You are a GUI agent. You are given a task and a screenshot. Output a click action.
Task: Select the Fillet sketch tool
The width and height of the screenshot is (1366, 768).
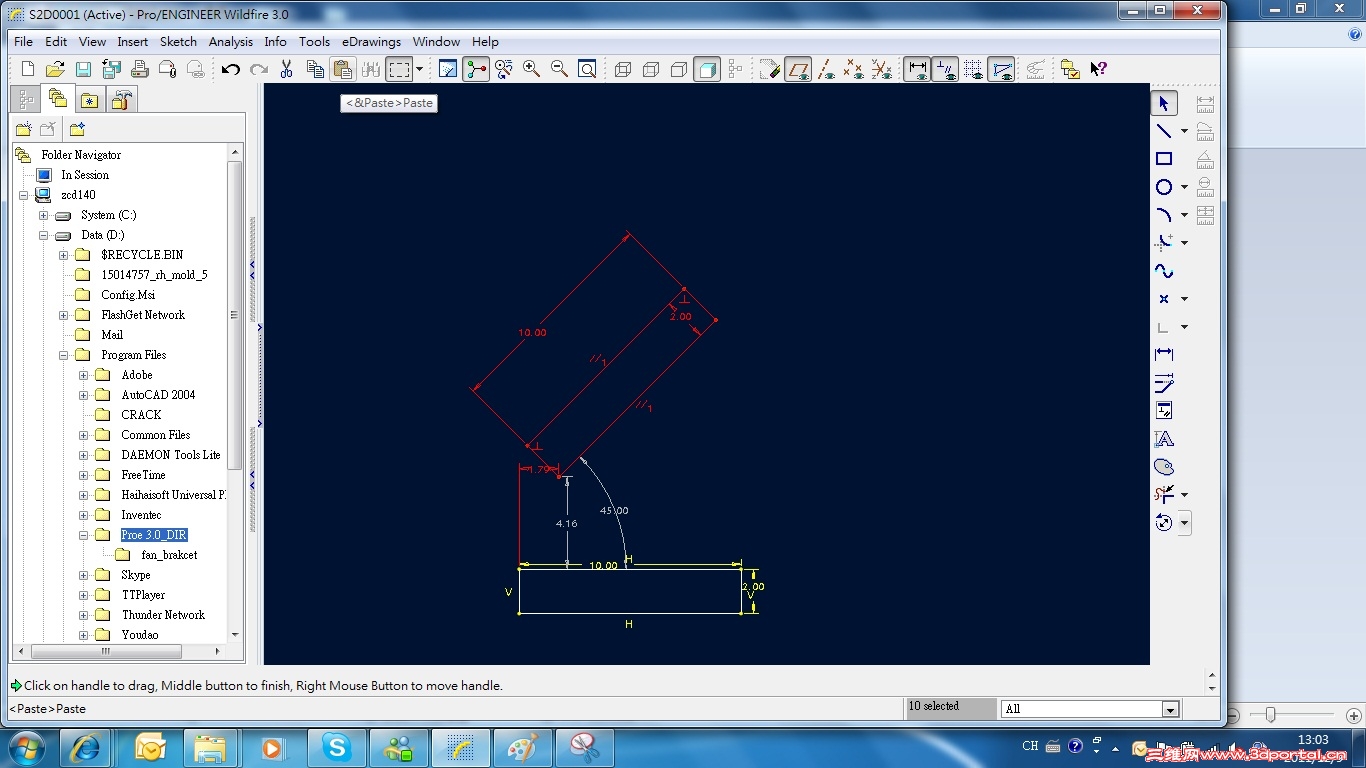point(1164,243)
